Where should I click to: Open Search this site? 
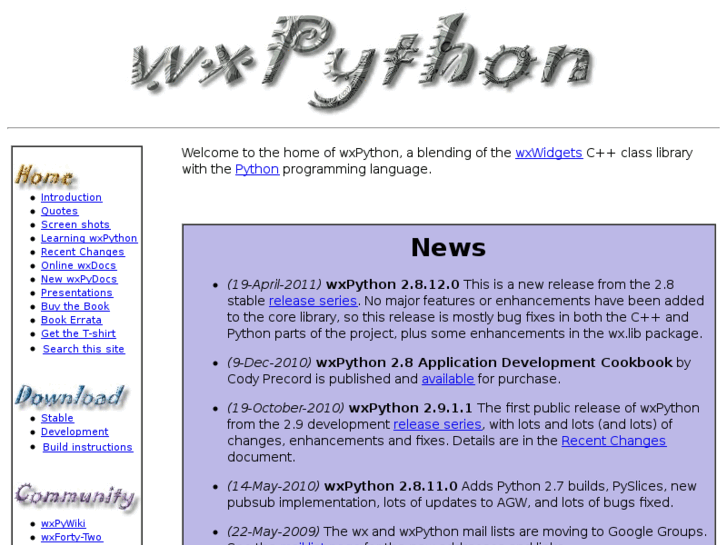point(83,349)
